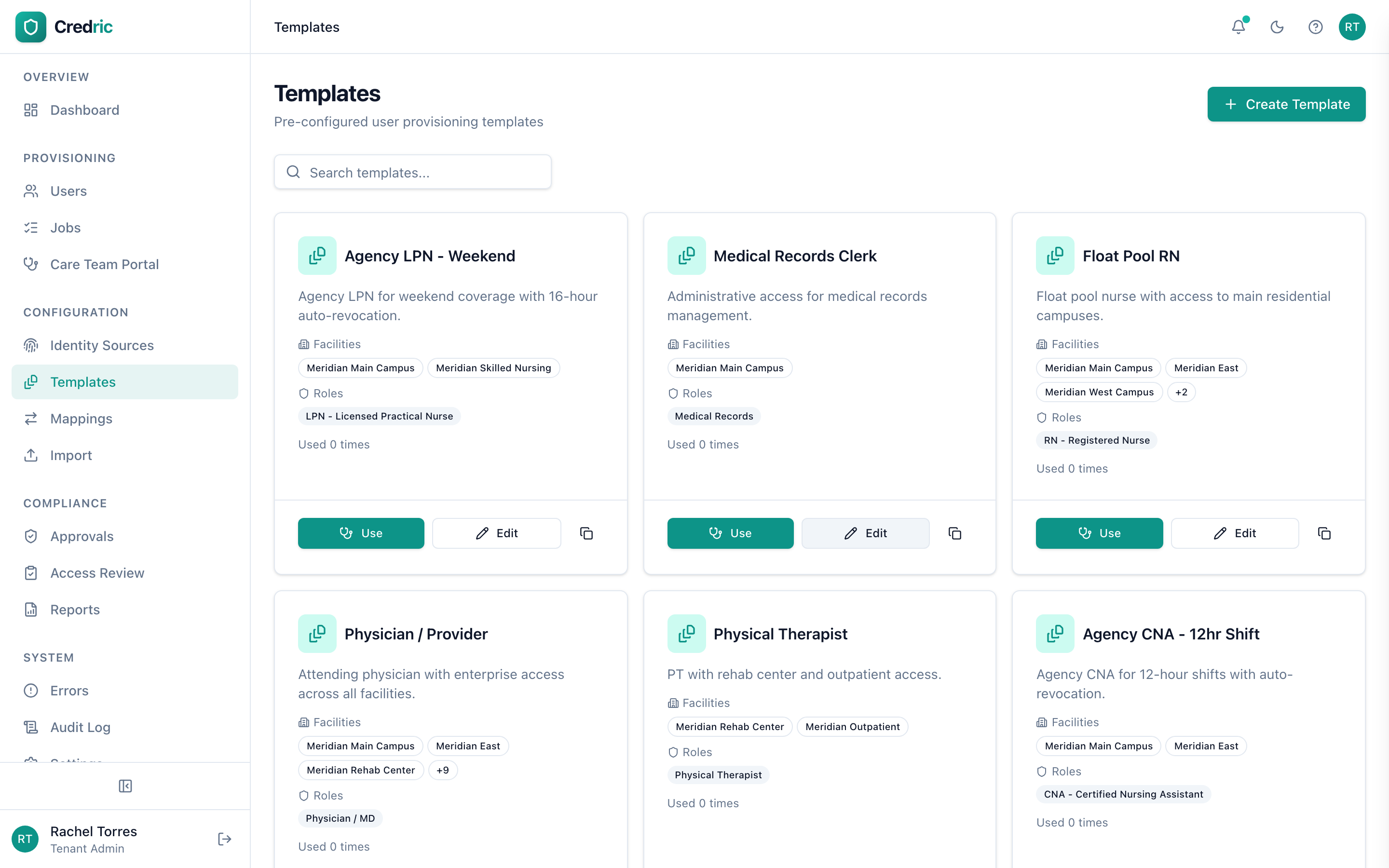Click the search templates field
1389x868 pixels.
413,172
